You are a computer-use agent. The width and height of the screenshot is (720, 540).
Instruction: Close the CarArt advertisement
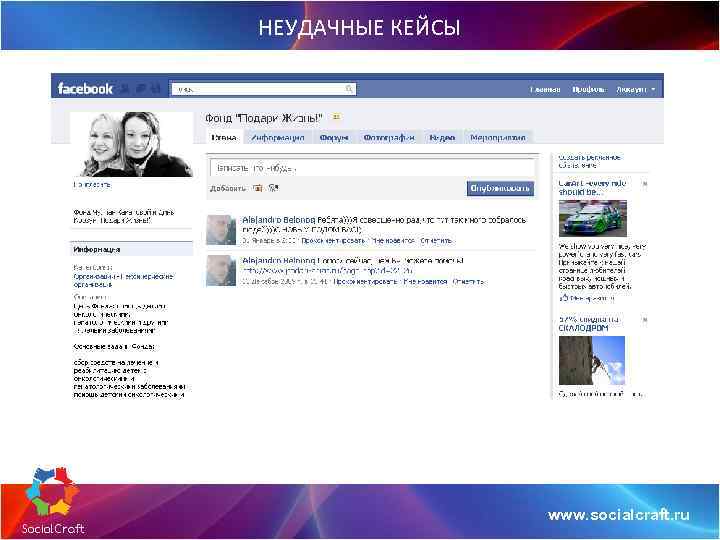pyautogui.click(x=644, y=184)
